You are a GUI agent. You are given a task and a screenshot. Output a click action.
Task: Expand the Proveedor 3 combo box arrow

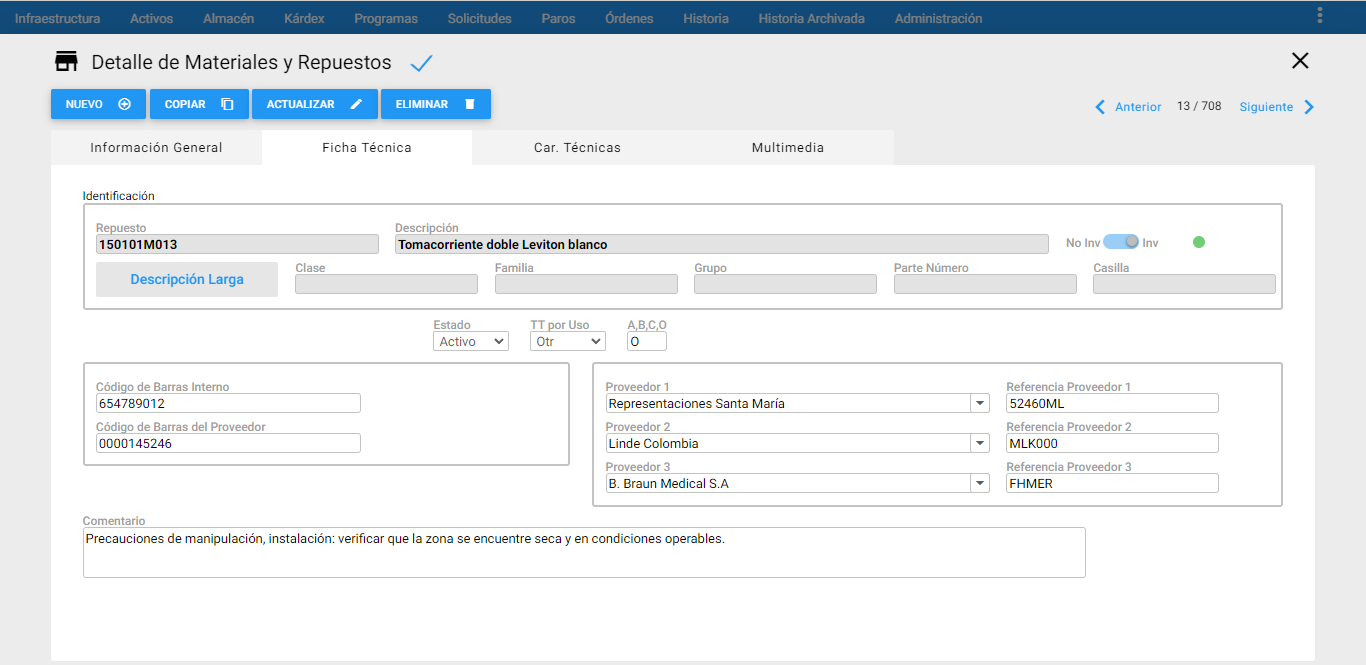[x=979, y=483]
